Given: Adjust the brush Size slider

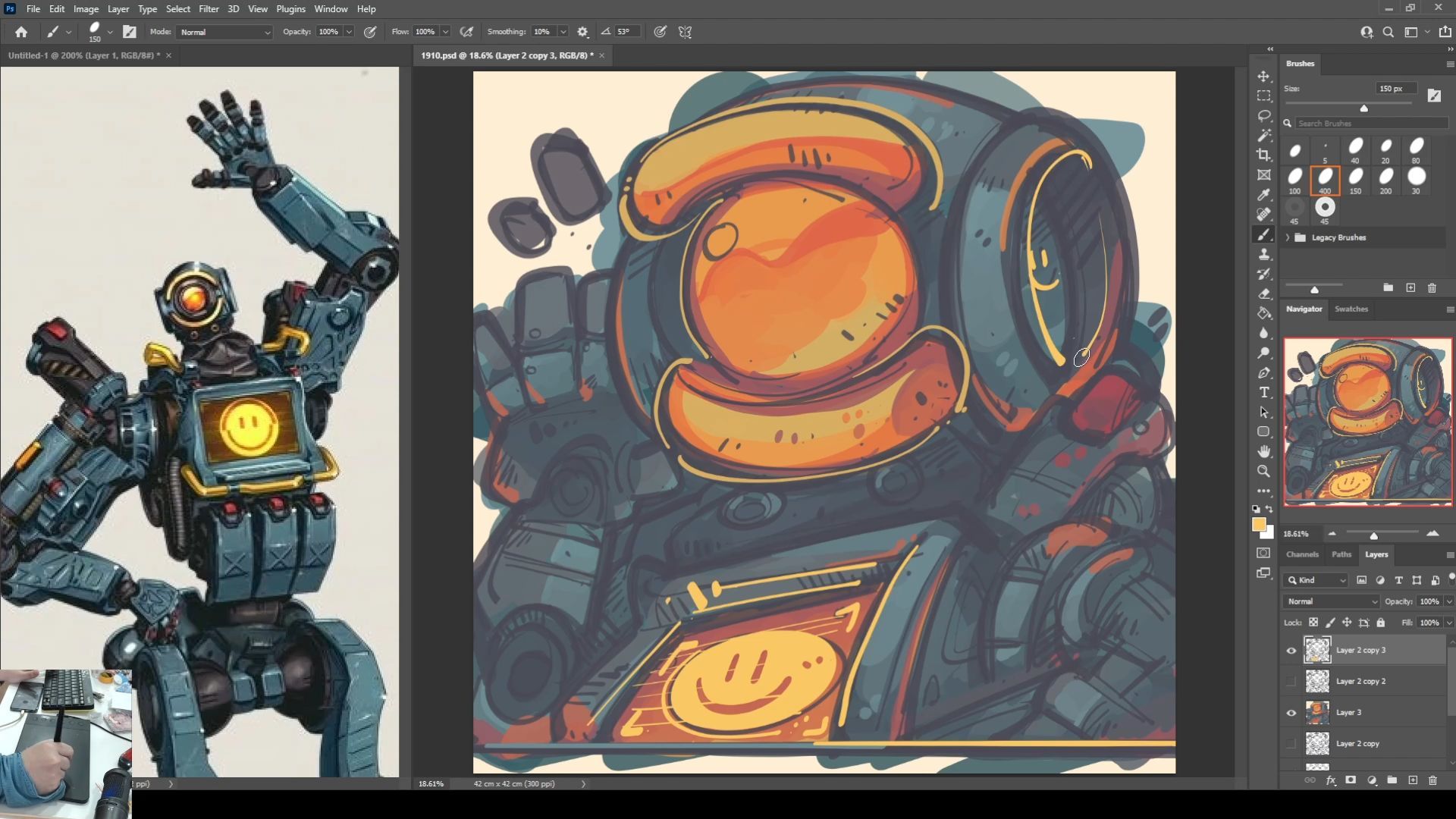Looking at the screenshot, I should (x=1364, y=108).
